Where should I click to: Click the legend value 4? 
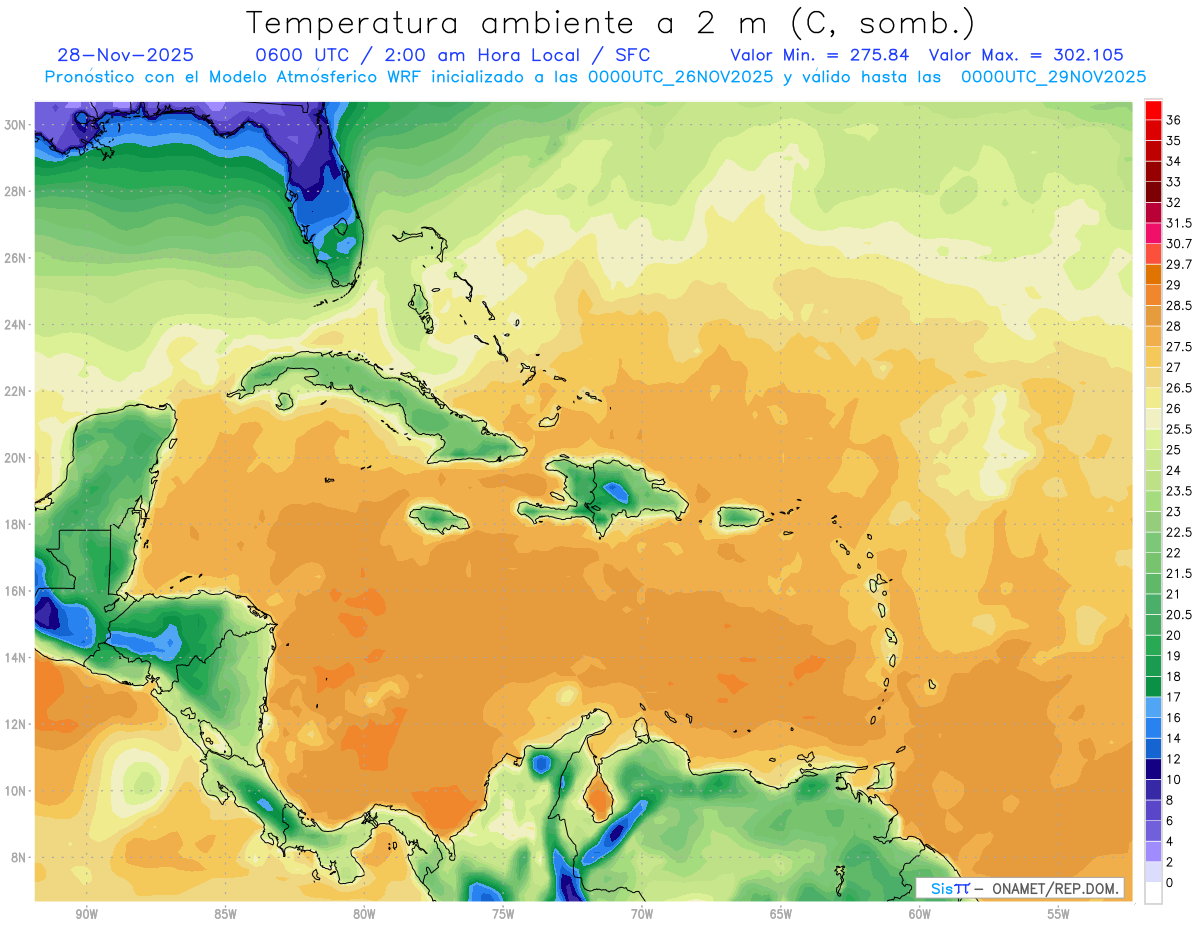1170,841
